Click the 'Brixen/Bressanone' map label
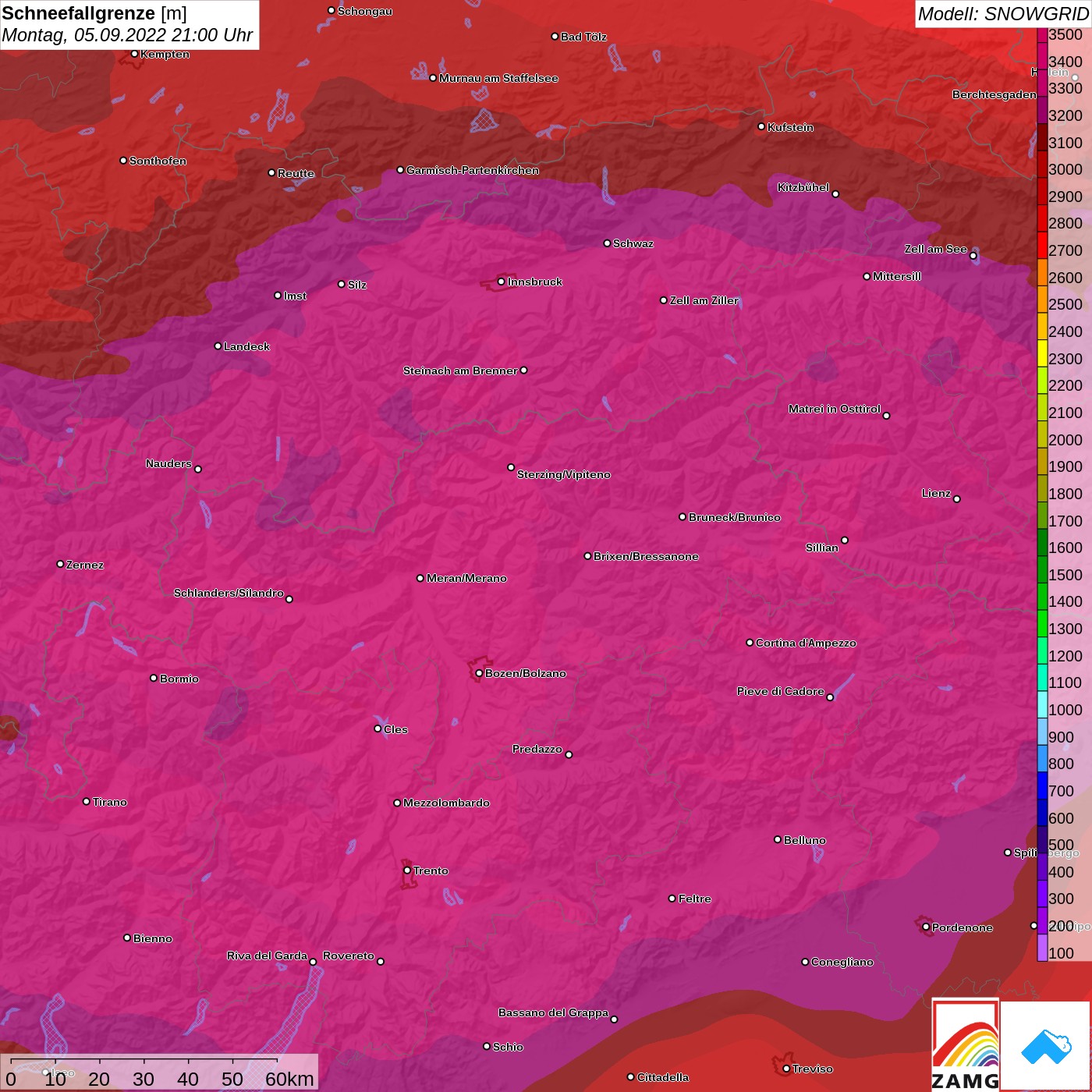Screen dimensions: 1092x1092 coord(646,556)
